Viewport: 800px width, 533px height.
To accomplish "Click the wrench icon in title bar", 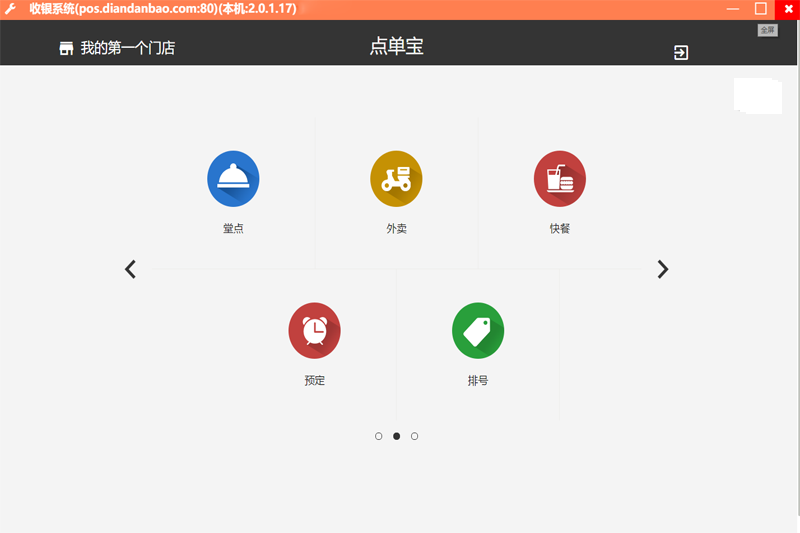I will click(10, 9).
